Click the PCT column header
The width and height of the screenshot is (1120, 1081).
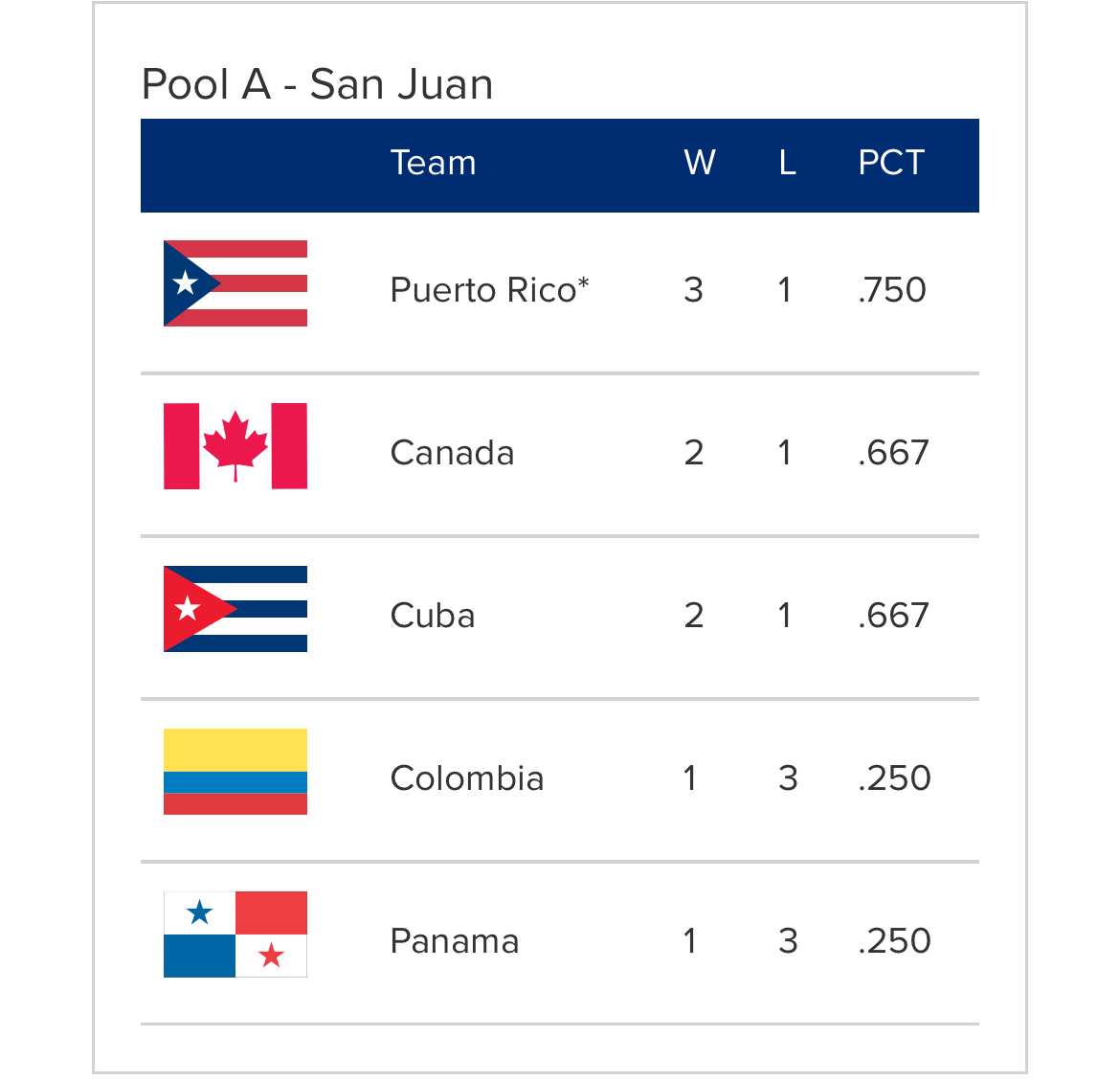891,163
